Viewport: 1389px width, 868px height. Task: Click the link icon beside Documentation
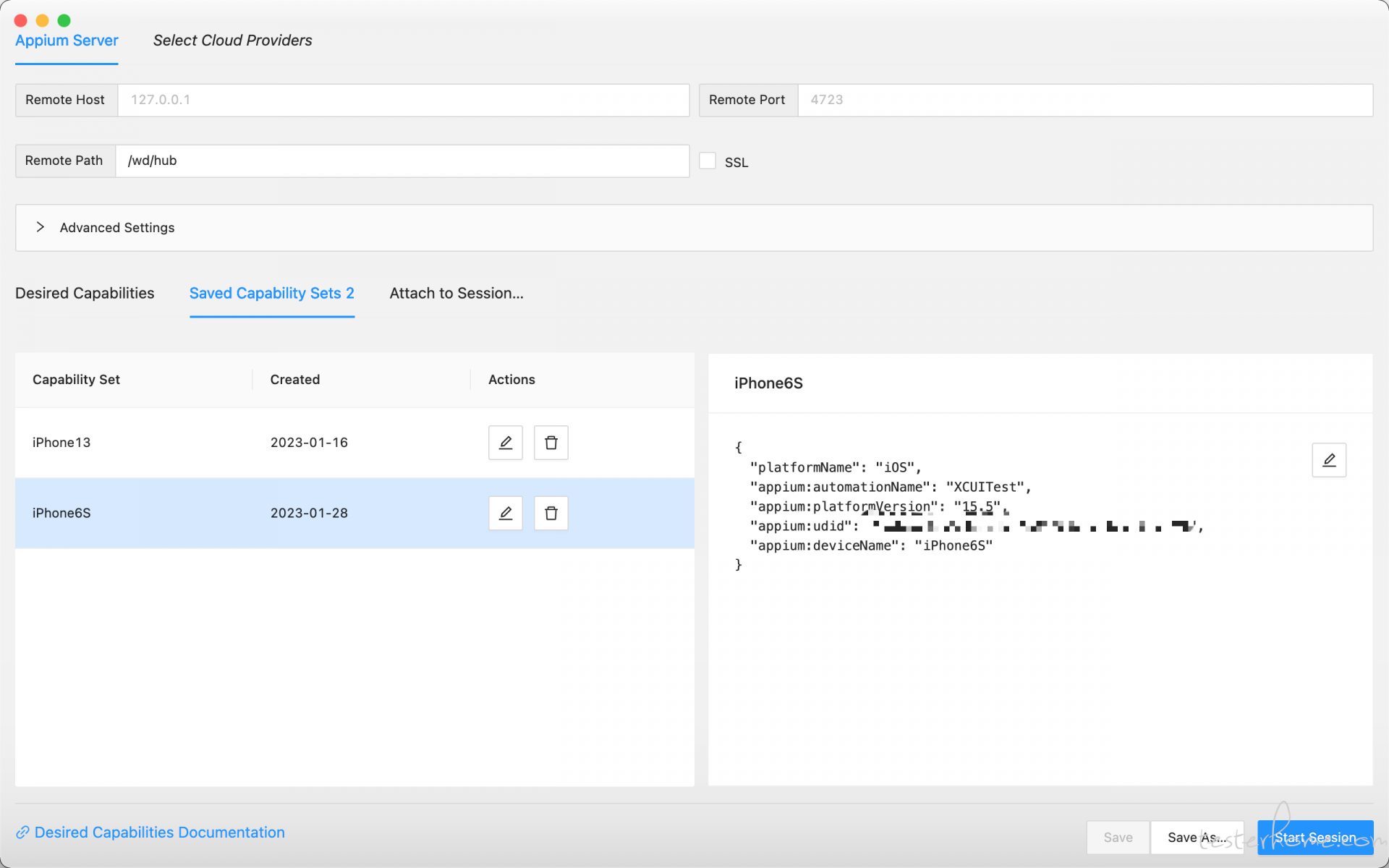[22, 833]
